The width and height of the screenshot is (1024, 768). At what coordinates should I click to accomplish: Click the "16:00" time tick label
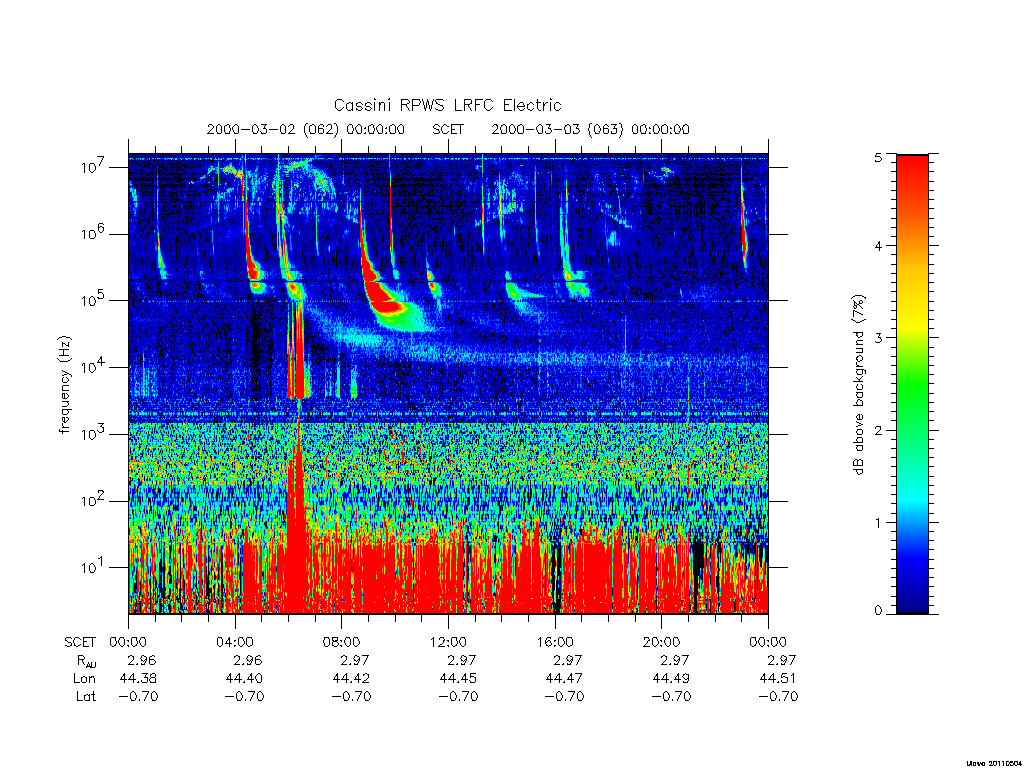[554, 642]
